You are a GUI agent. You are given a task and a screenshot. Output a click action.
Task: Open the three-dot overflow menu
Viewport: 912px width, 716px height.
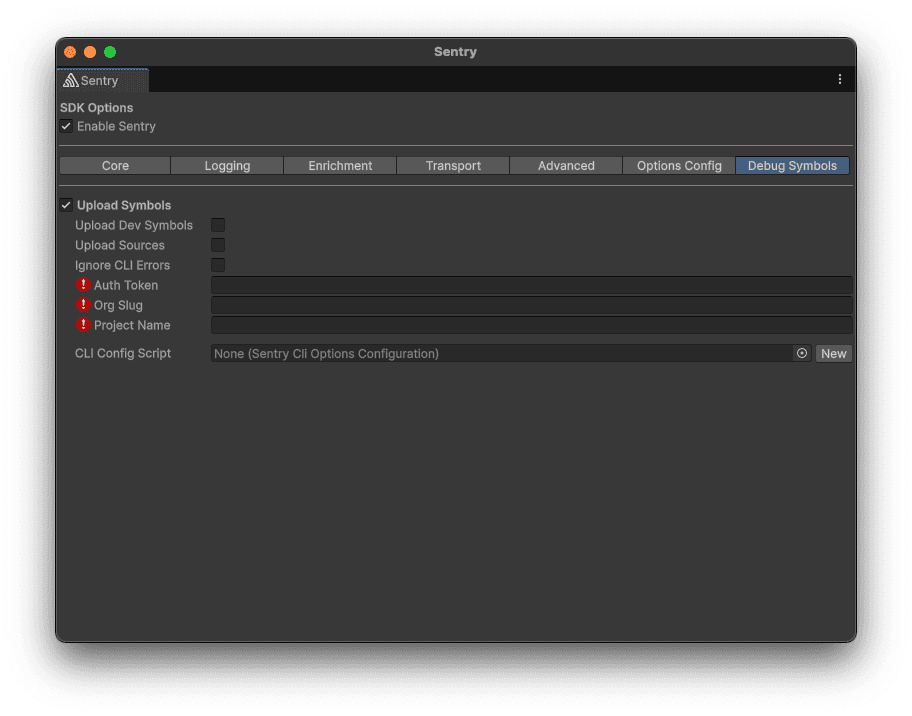point(840,79)
